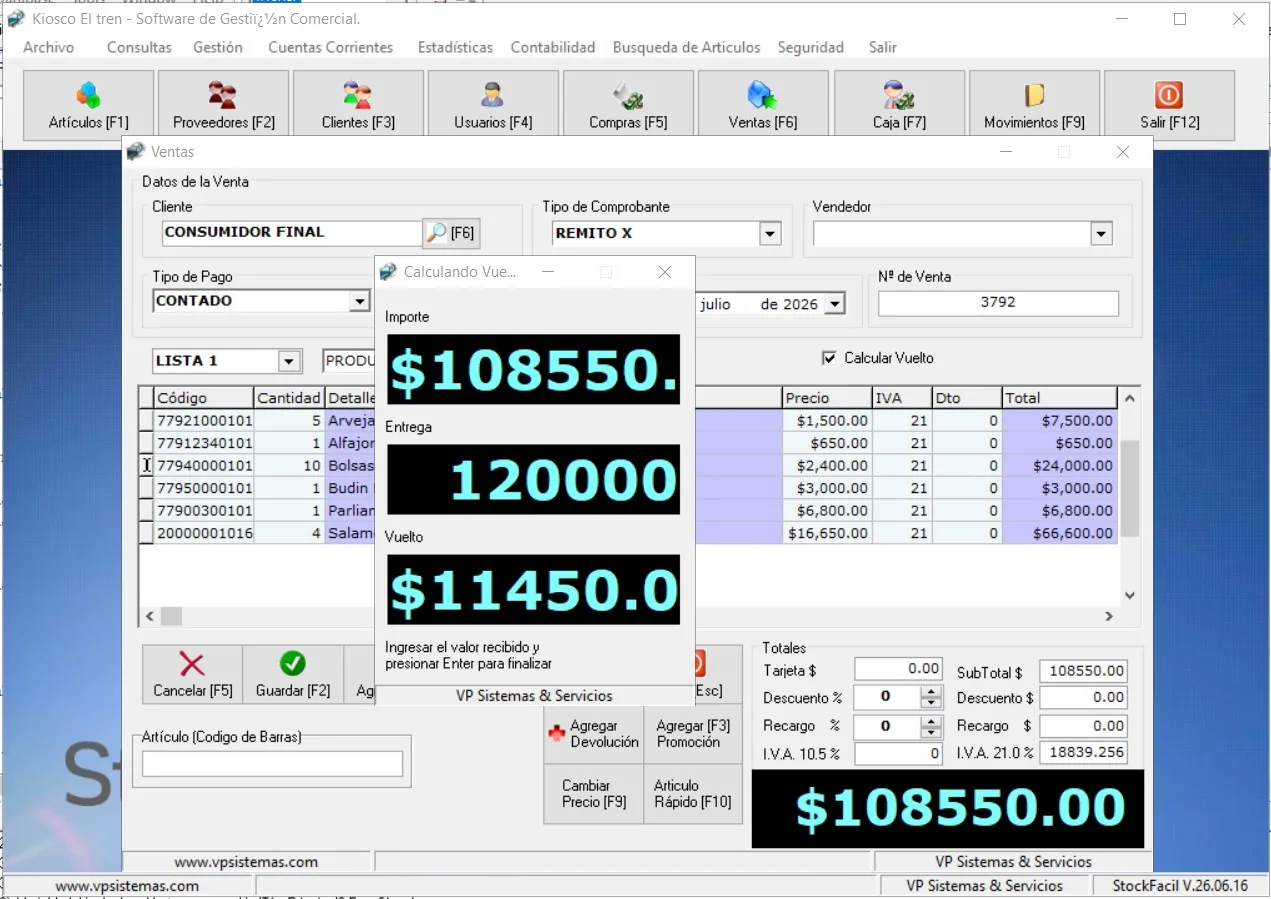Click the client search magnifier [F6] button

pos(451,233)
